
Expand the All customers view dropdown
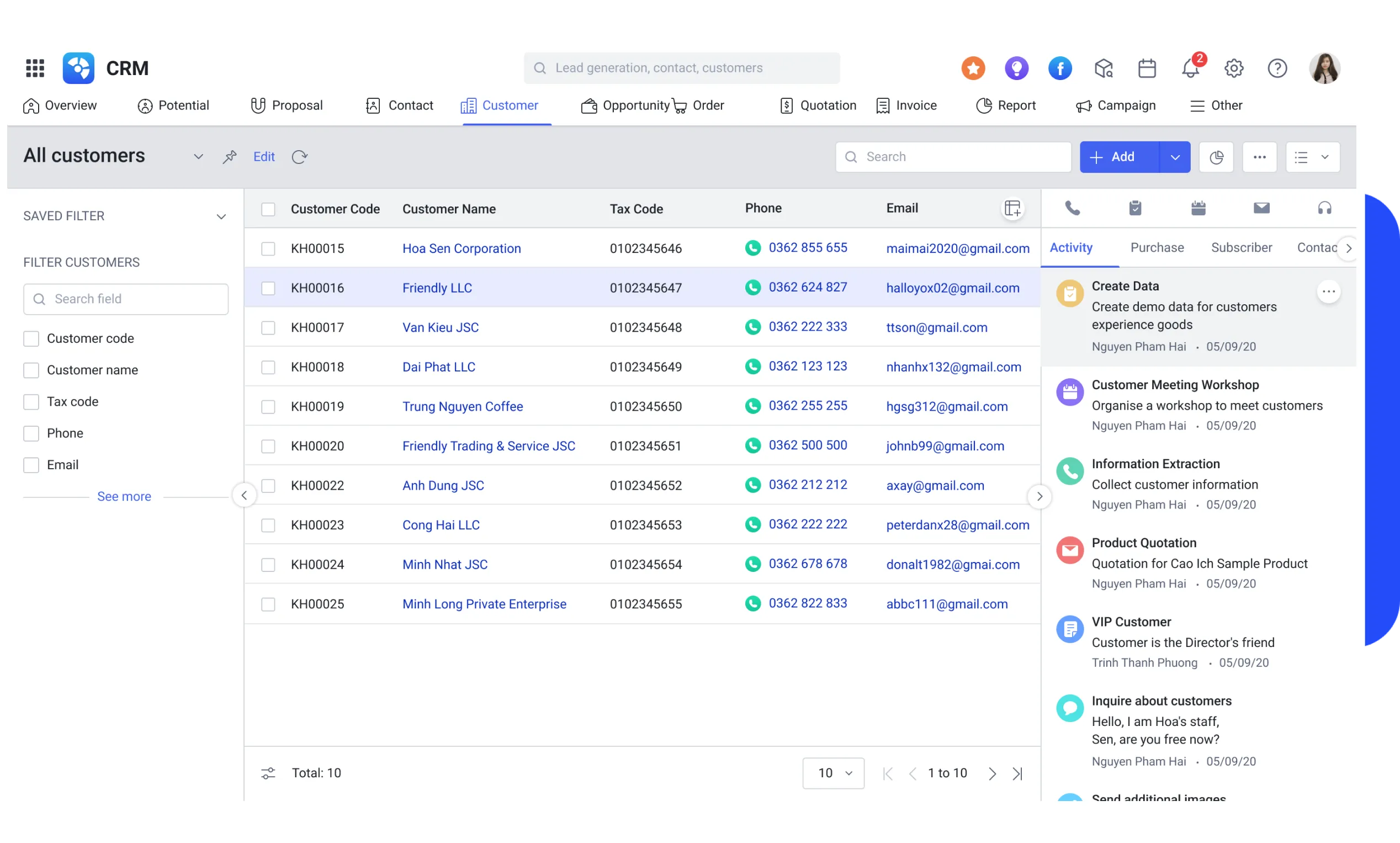pos(198,156)
